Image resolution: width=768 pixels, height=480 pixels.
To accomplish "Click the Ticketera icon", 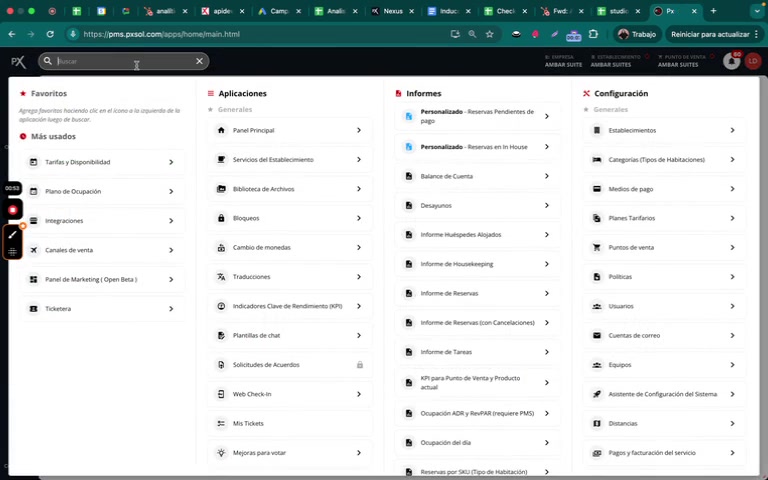I will (33, 309).
